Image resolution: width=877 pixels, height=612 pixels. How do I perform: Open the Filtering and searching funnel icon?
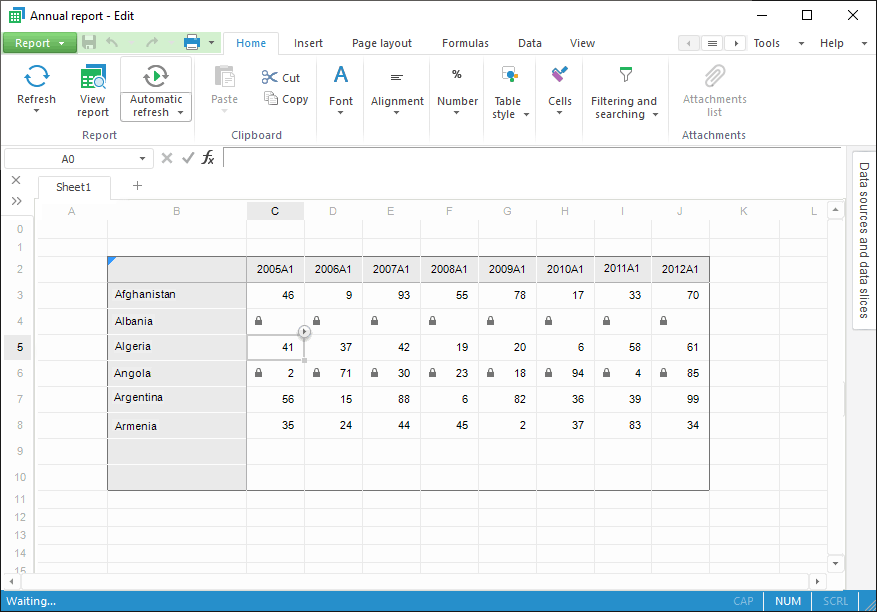(625, 76)
